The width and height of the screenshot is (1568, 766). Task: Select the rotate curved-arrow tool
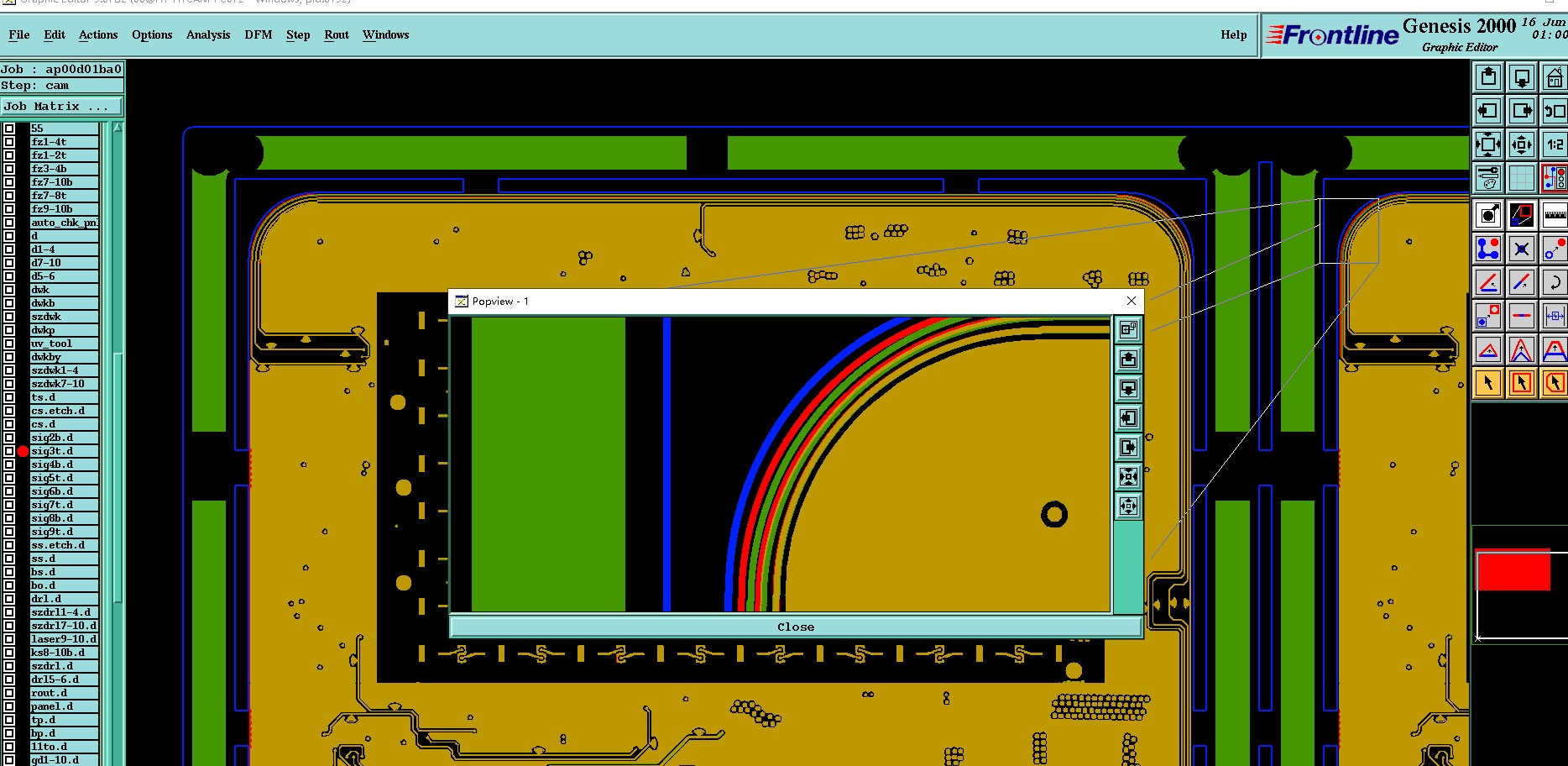point(1555,282)
